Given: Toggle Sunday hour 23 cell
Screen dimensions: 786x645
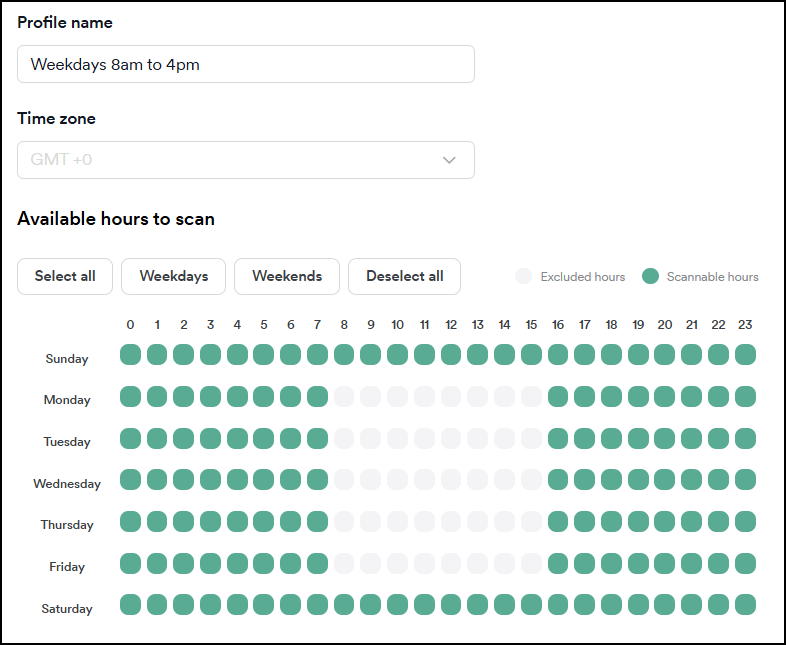Looking at the screenshot, I should click(x=745, y=354).
